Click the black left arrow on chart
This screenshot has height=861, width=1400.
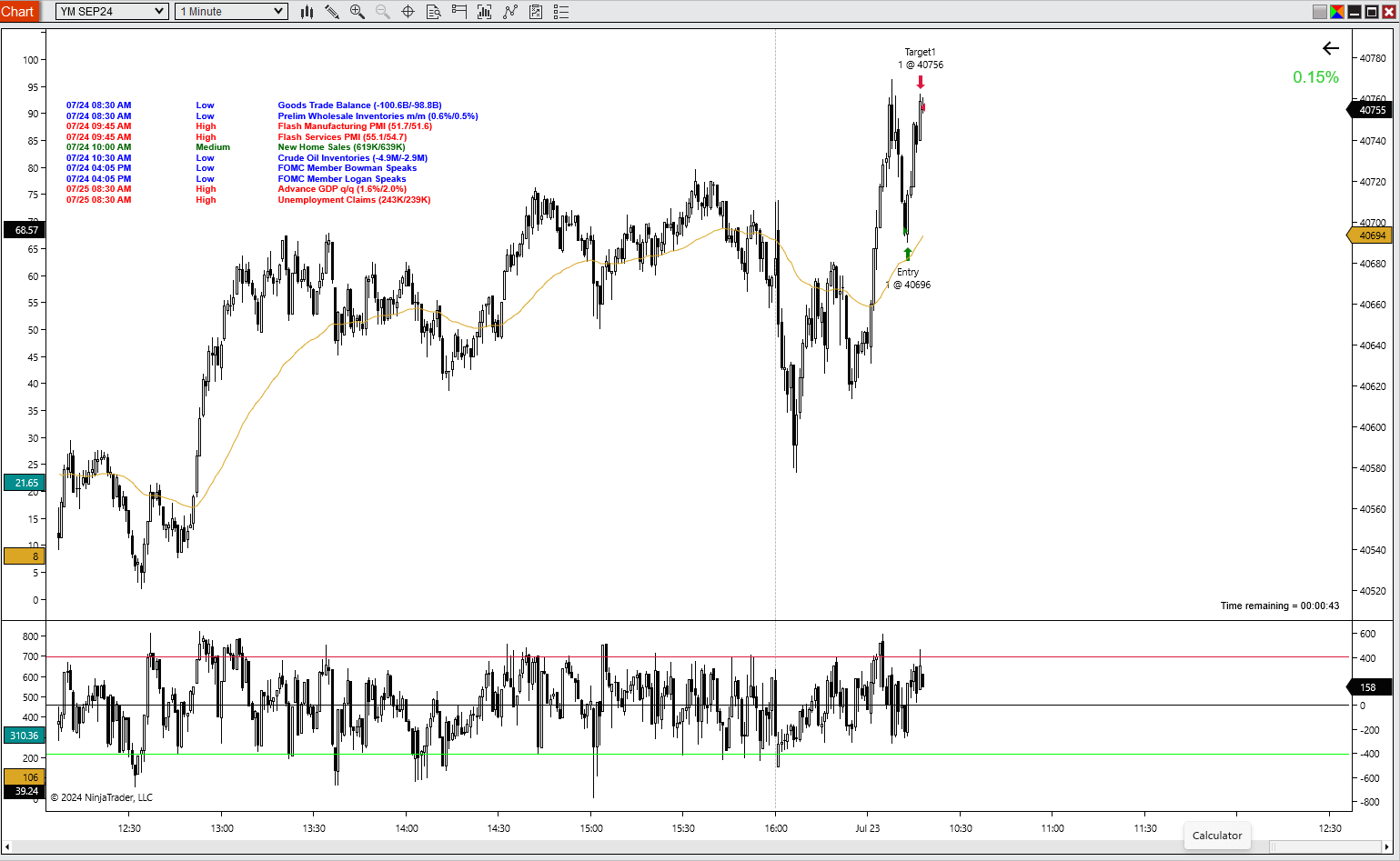[x=1331, y=48]
